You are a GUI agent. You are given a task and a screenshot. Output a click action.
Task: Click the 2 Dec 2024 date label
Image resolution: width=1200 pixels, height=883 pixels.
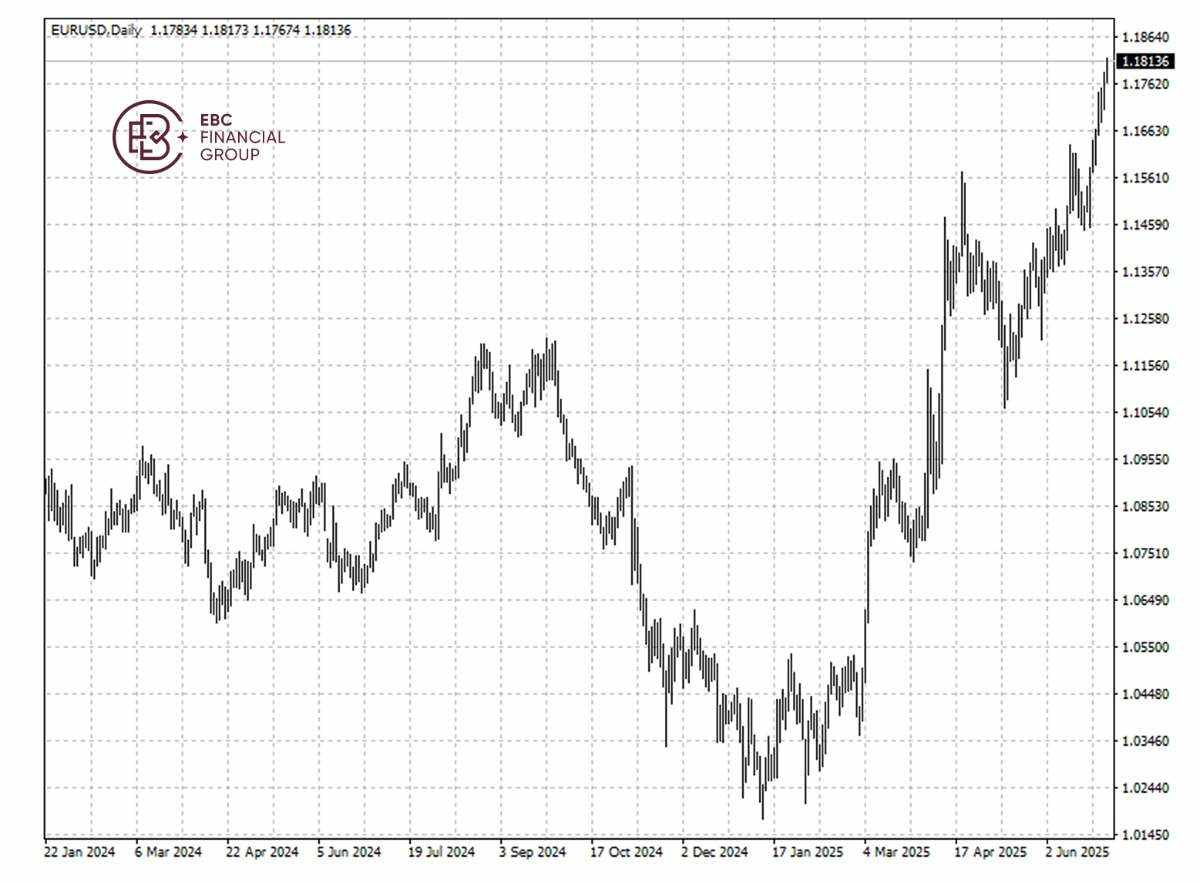tap(714, 853)
